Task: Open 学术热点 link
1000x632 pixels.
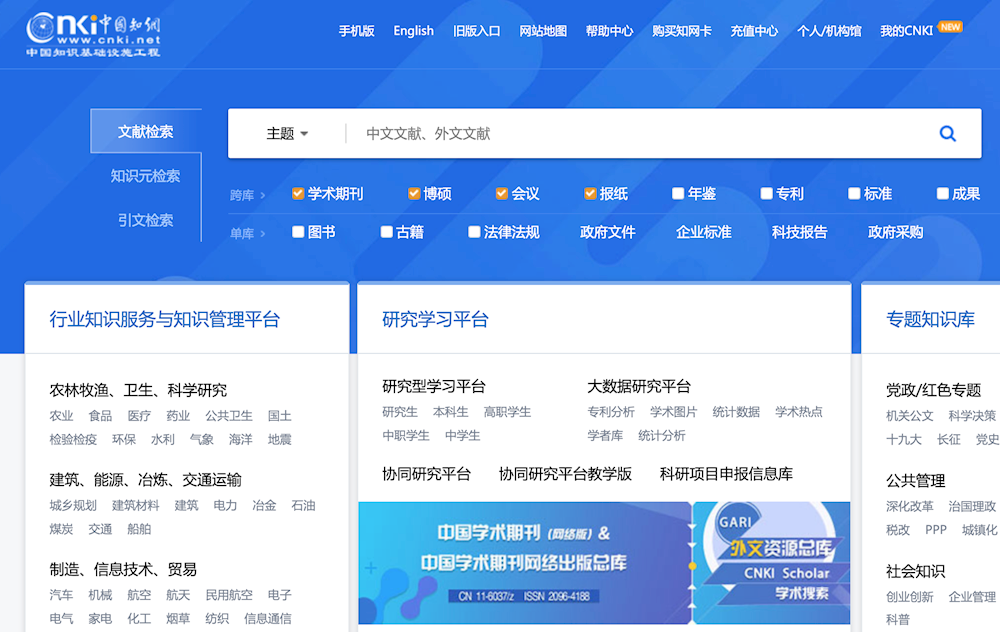Action: tap(798, 412)
